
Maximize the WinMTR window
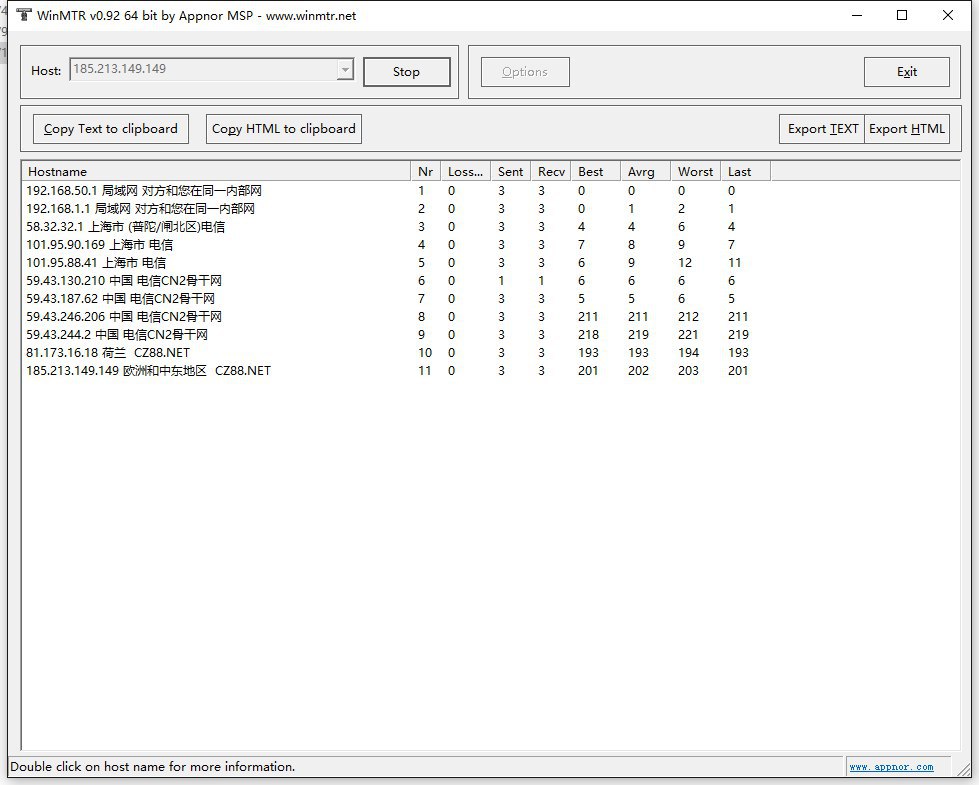tap(902, 15)
